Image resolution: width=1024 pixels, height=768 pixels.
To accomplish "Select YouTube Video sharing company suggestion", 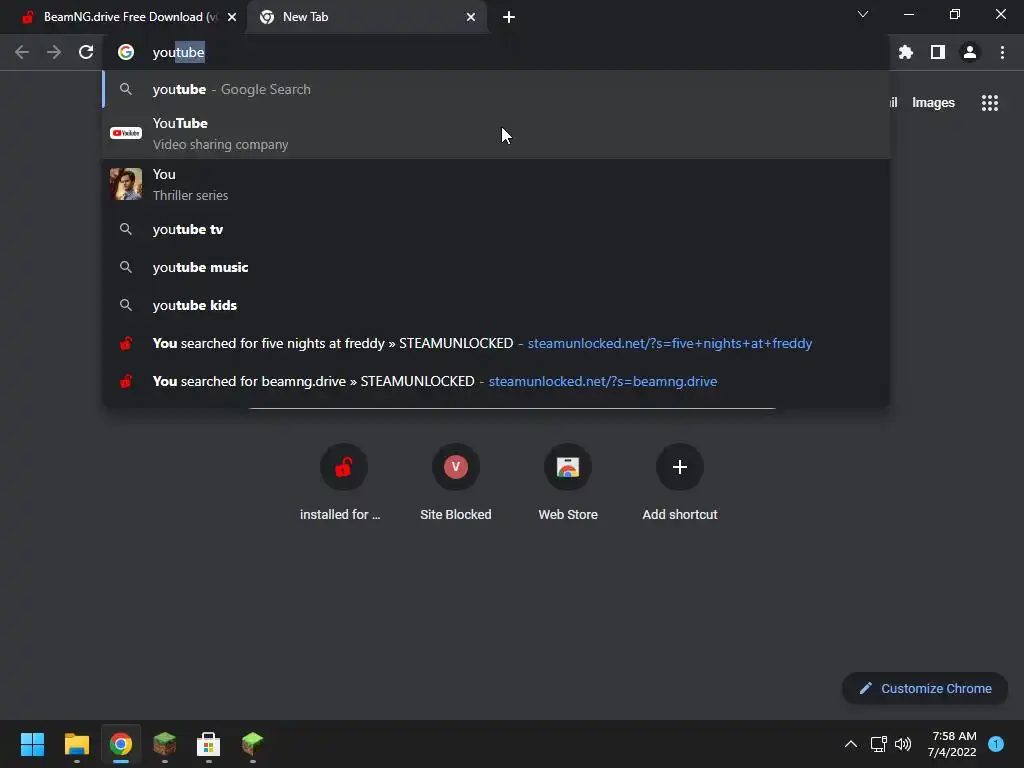I will (x=496, y=133).
